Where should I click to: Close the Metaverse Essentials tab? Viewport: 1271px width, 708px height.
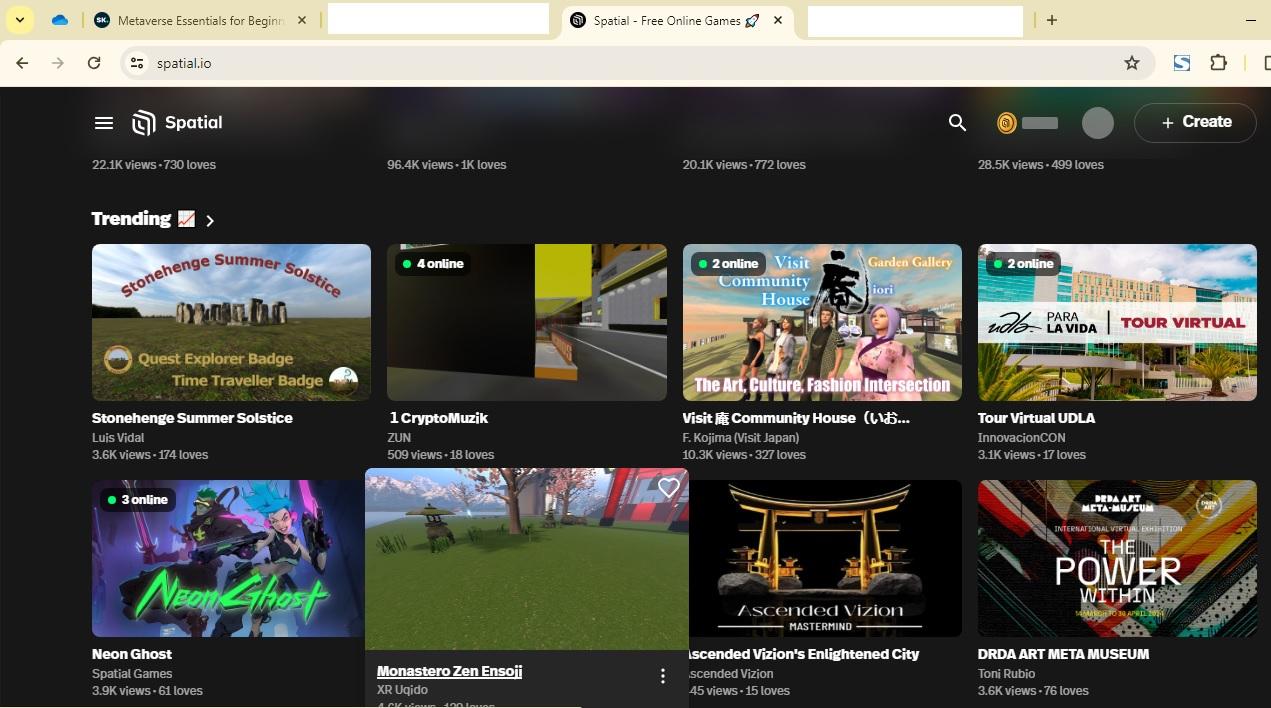point(302,20)
